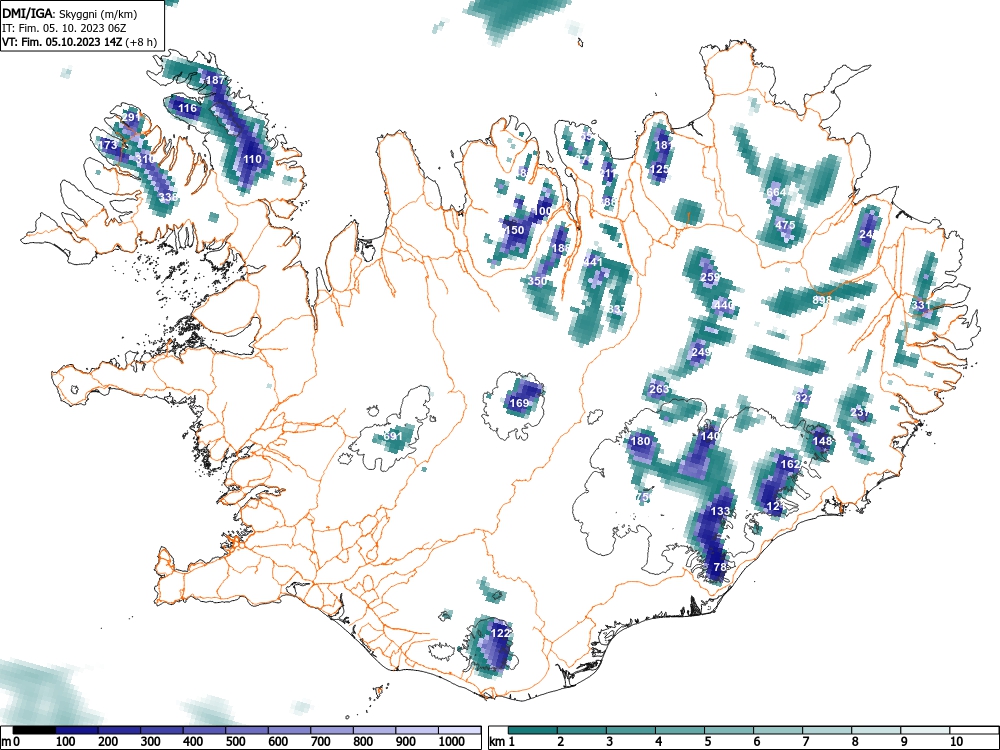Click the visibility value 78 near the coast
1000x750 pixels.
coord(720,567)
